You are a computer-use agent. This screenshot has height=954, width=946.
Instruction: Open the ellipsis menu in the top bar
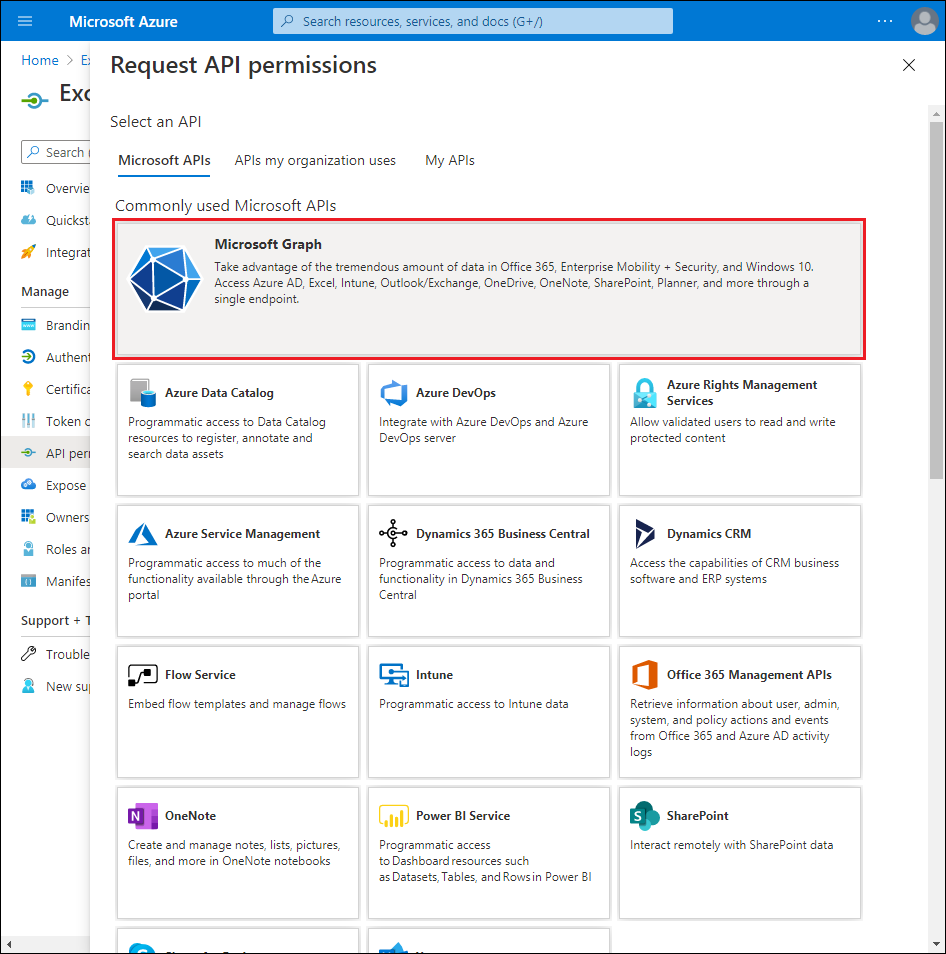coord(885,21)
